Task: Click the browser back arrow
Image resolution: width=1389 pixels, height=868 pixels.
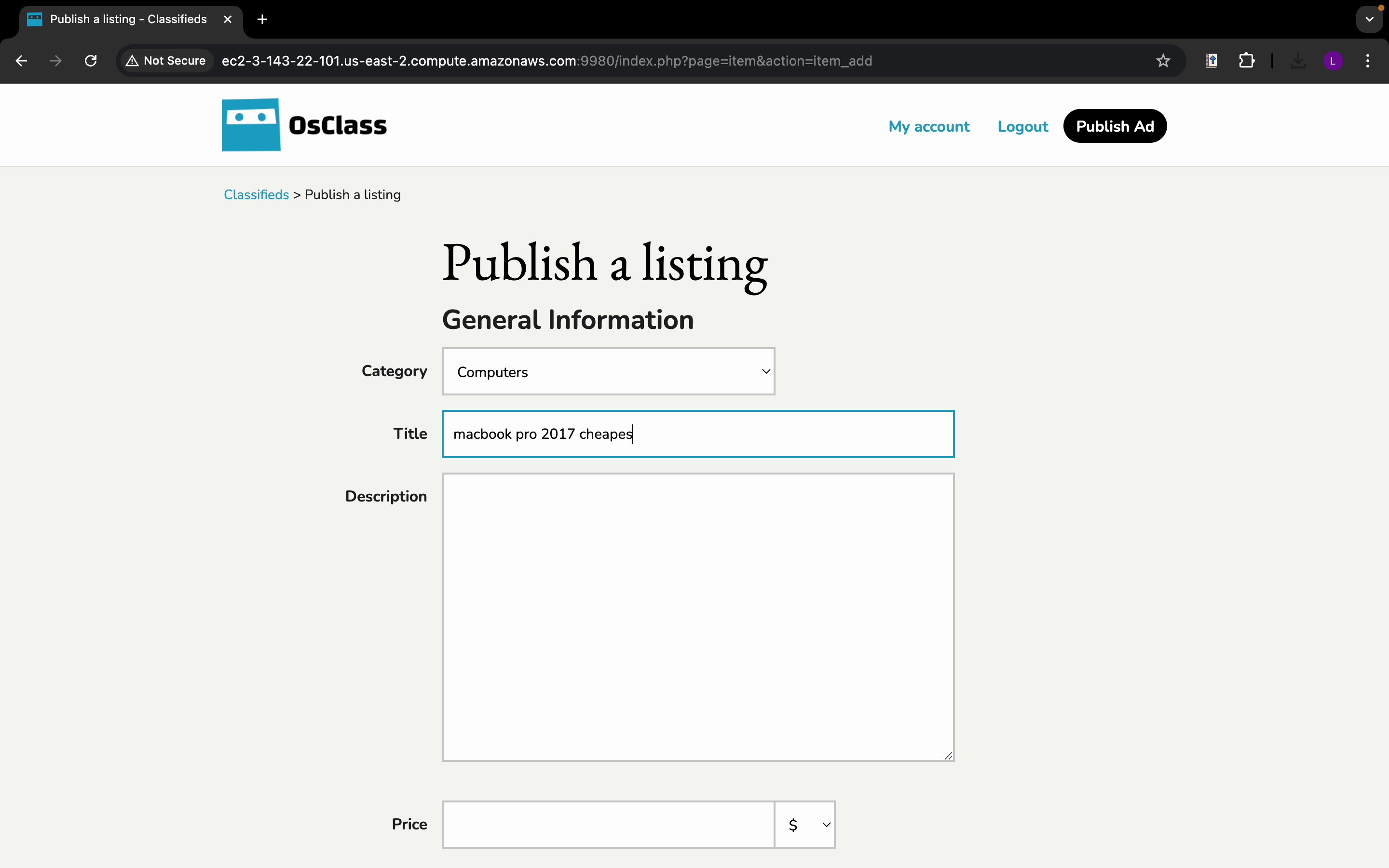Action: (21, 61)
